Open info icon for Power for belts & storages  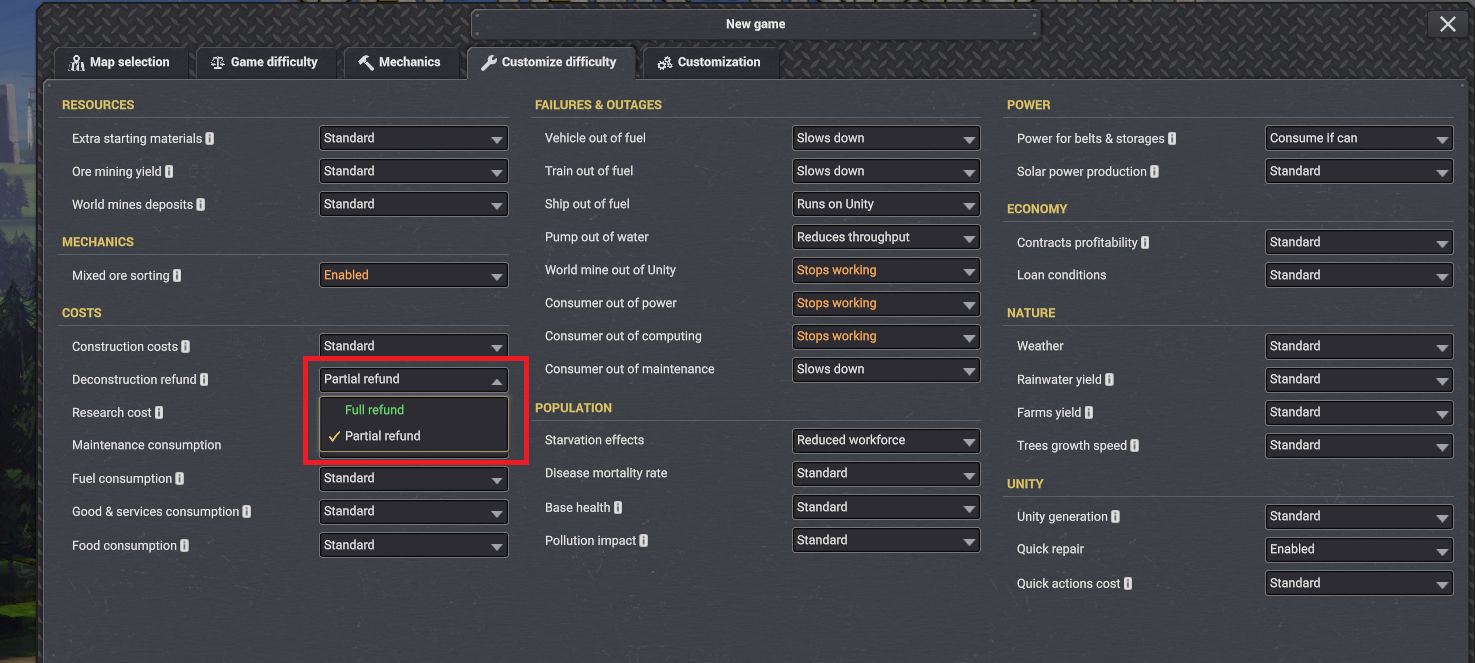coord(1172,139)
